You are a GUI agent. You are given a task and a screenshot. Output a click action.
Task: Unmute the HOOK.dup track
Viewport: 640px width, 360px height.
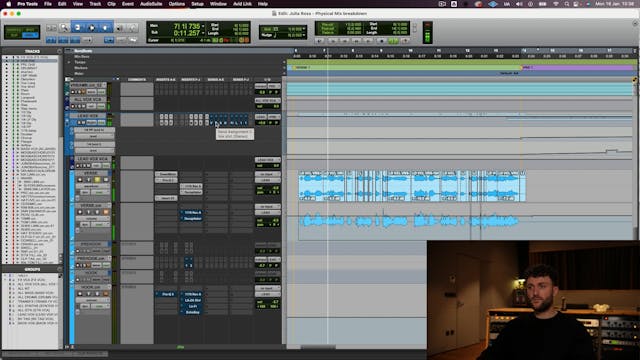click(x=106, y=294)
